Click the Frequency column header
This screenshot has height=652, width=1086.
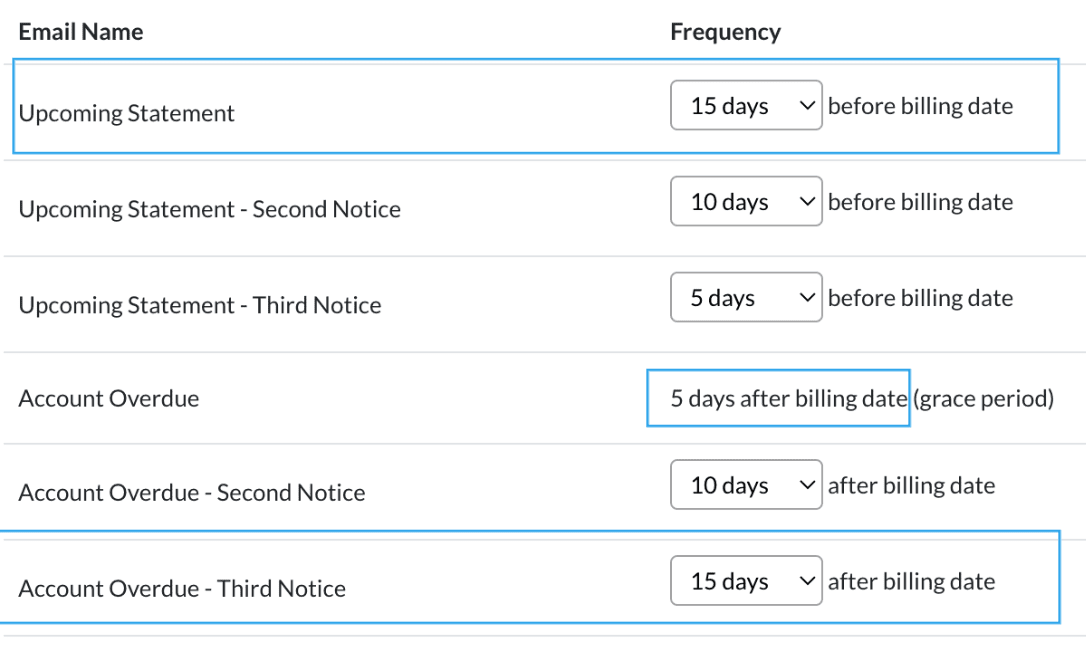pos(725,32)
